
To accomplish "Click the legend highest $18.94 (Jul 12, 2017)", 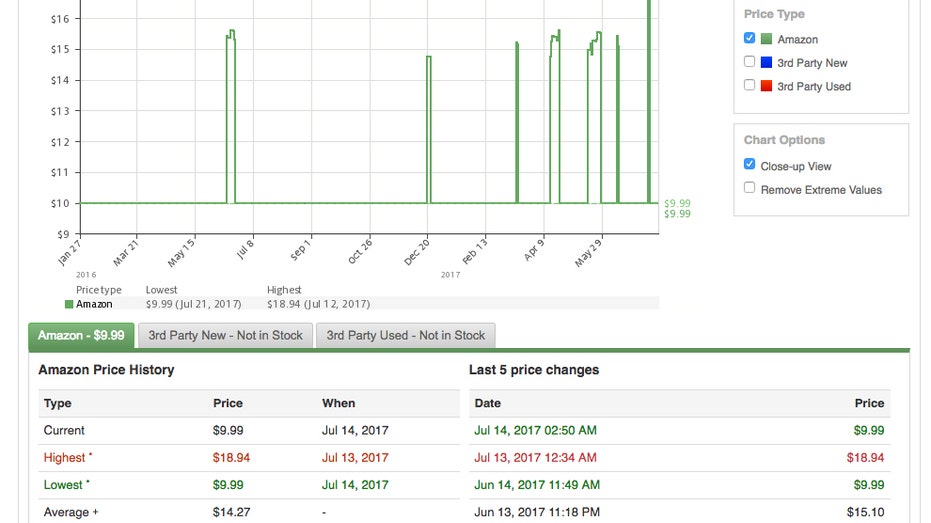I will tap(318, 304).
